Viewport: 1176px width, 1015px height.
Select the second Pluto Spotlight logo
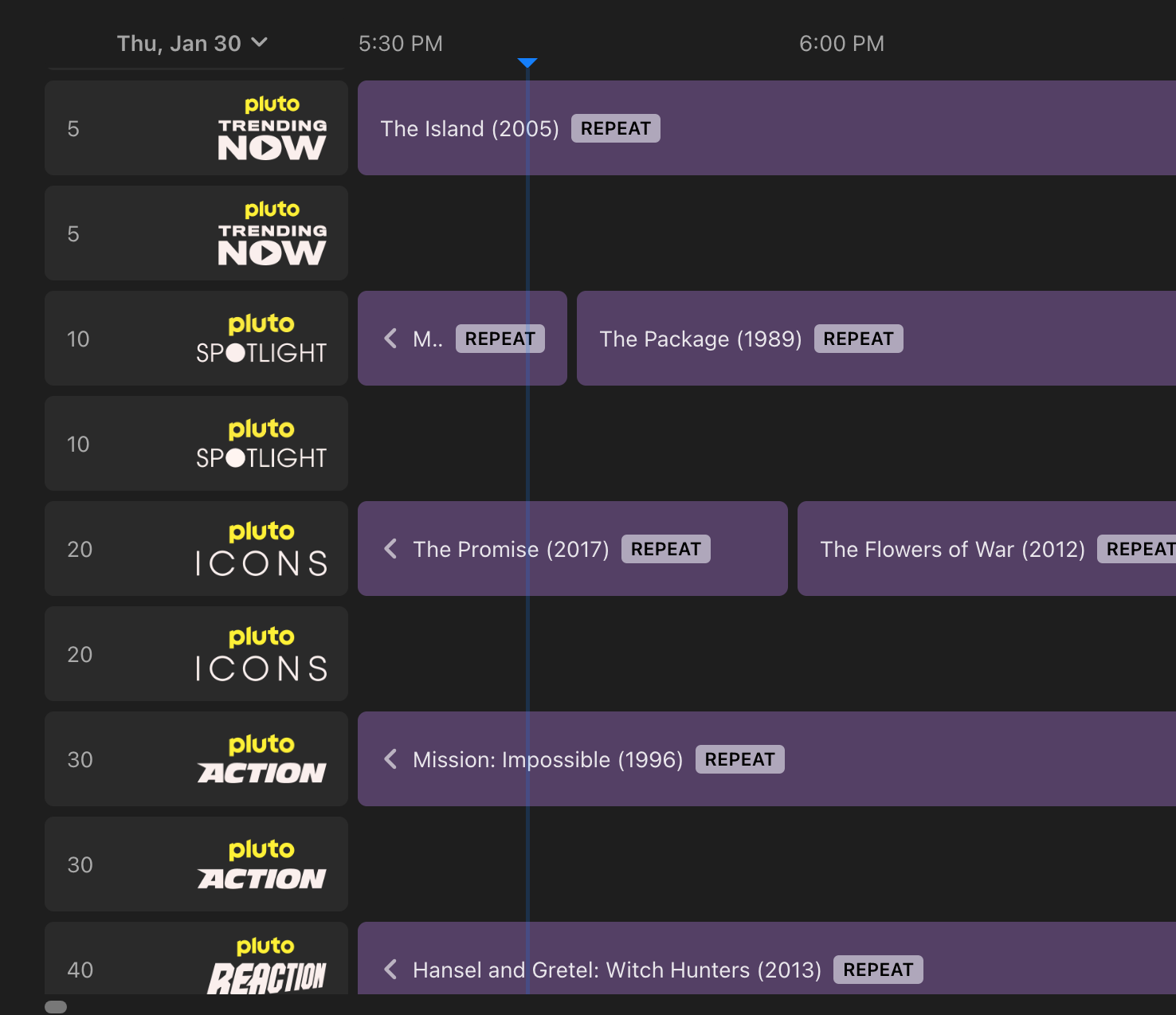point(261,443)
